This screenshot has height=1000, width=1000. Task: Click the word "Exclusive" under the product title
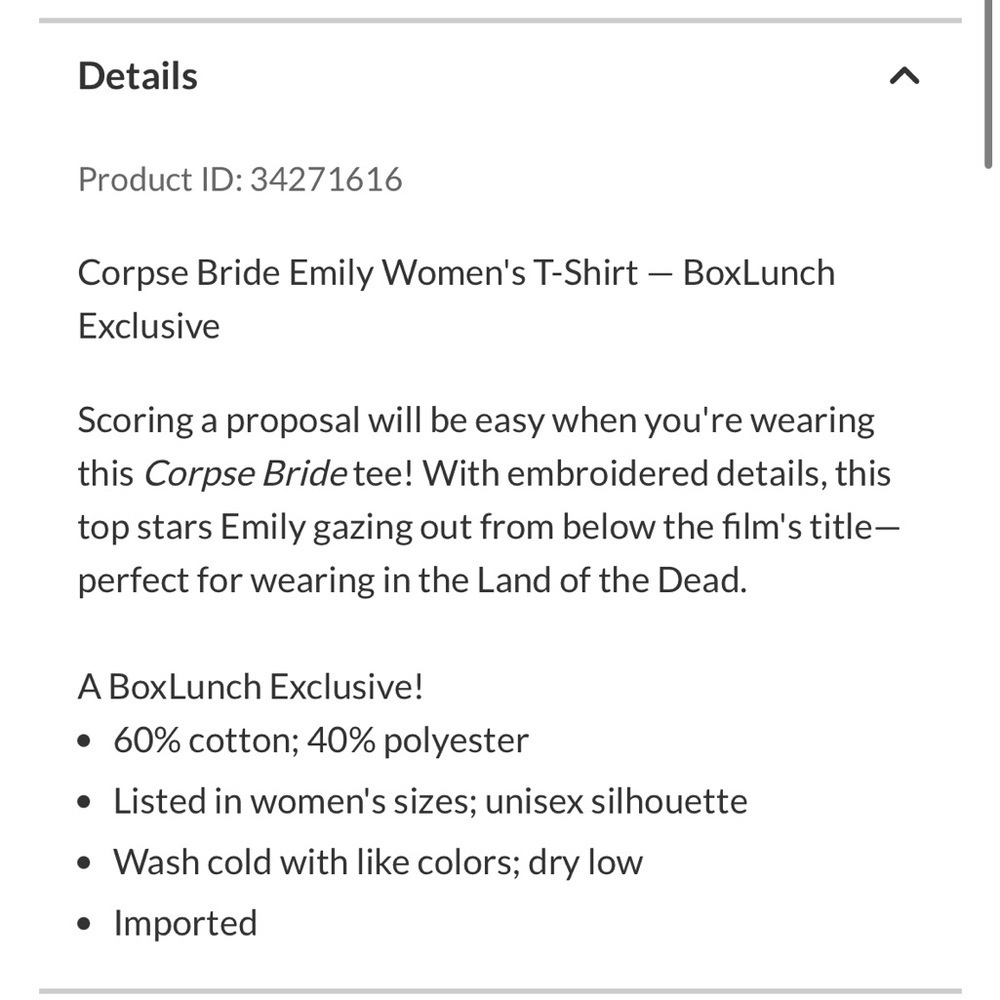tap(149, 326)
